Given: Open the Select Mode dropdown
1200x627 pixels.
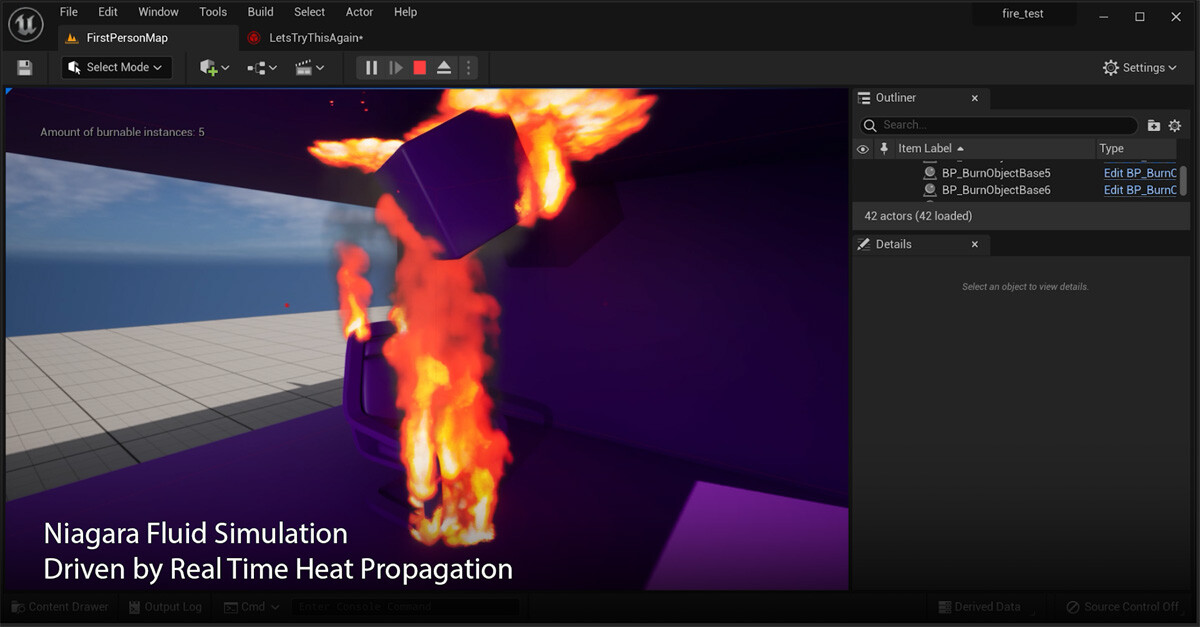Looking at the screenshot, I should coord(116,67).
